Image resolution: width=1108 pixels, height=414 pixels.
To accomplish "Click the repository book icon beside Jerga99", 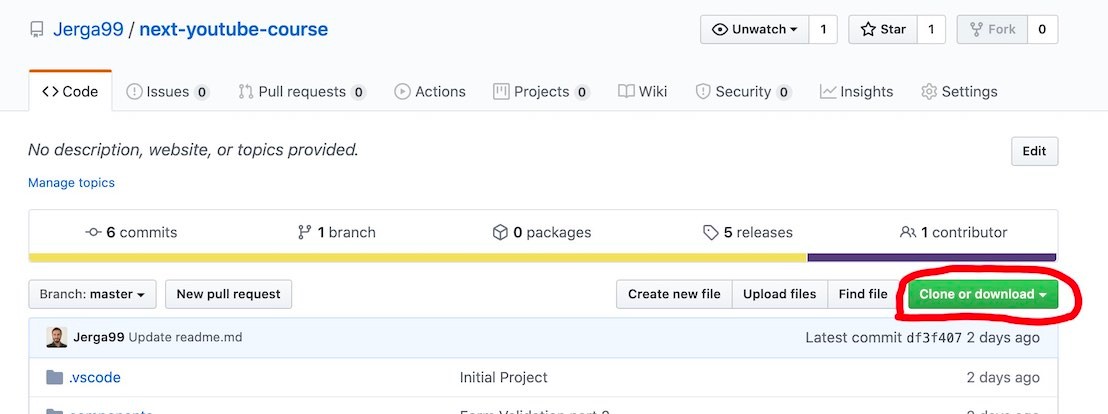I will [37, 30].
